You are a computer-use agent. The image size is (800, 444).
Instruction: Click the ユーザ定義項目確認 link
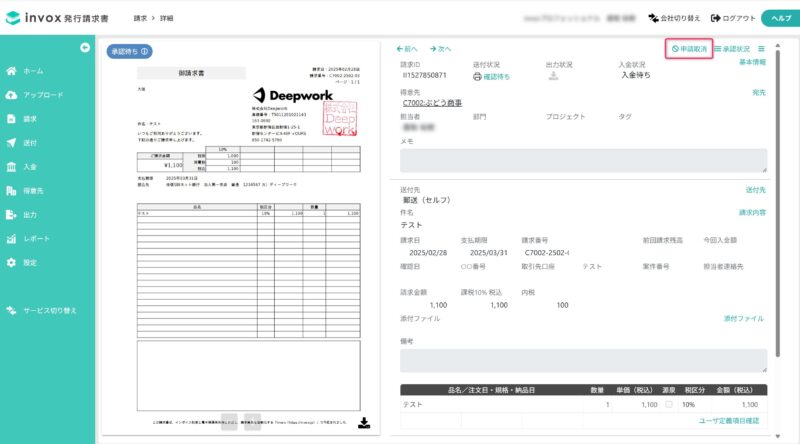[729, 421]
